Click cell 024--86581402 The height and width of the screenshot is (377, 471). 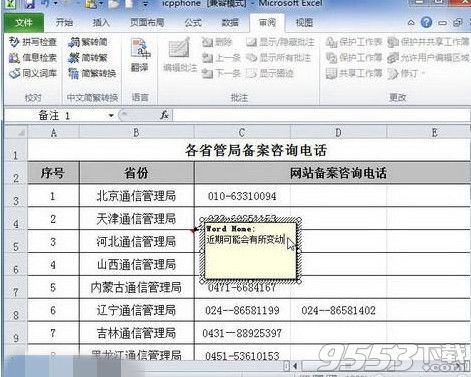pyautogui.click(x=338, y=310)
